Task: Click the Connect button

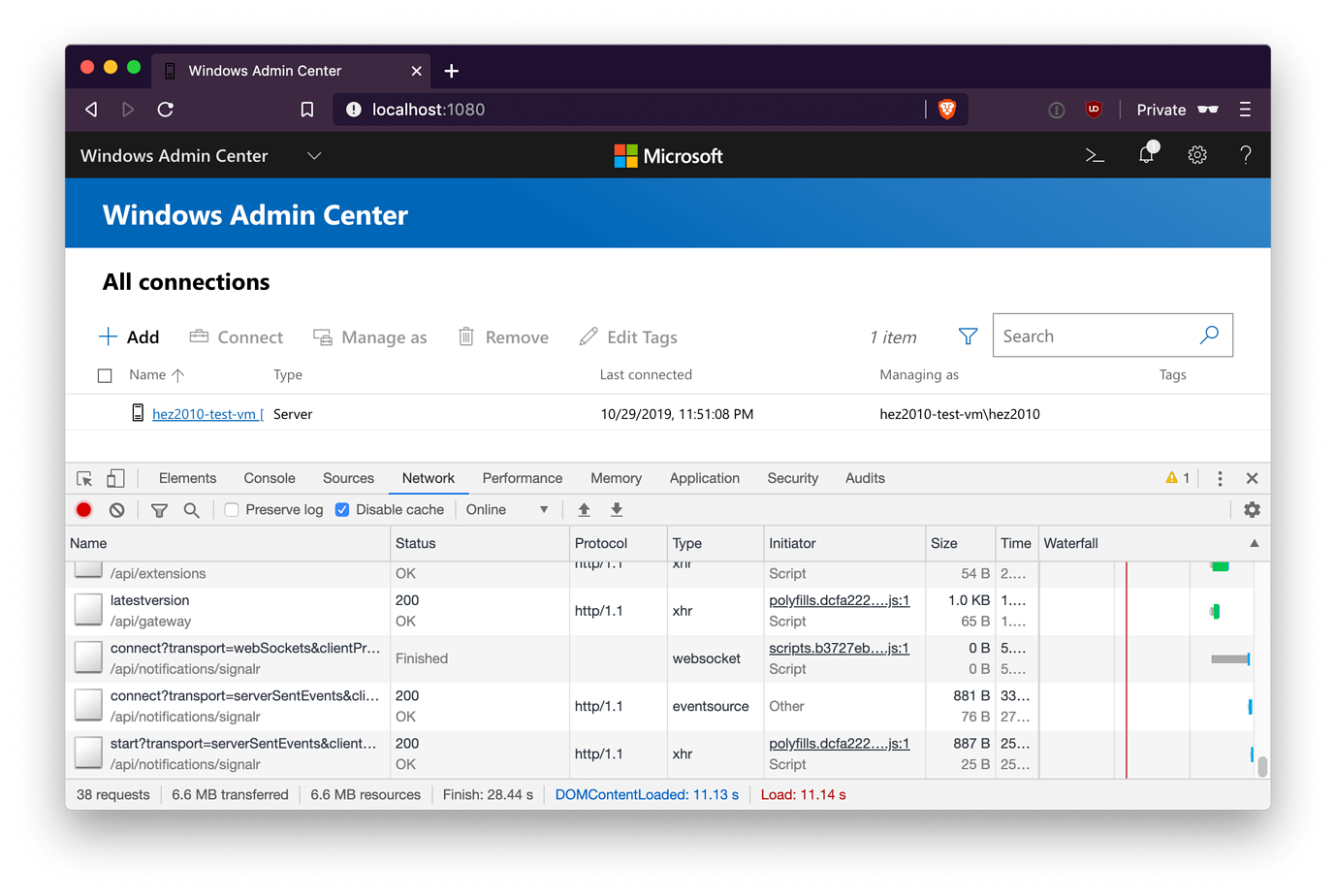Action: pos(237,337)
